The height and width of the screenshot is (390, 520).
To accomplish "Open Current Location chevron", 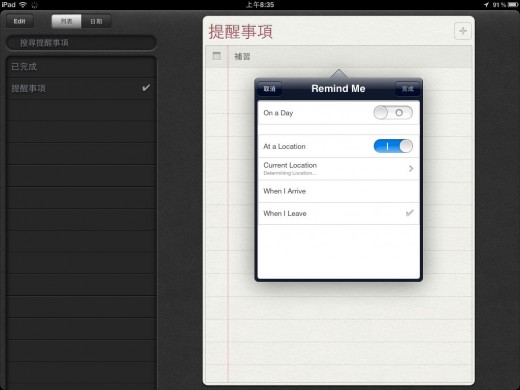I will (411, 169).
